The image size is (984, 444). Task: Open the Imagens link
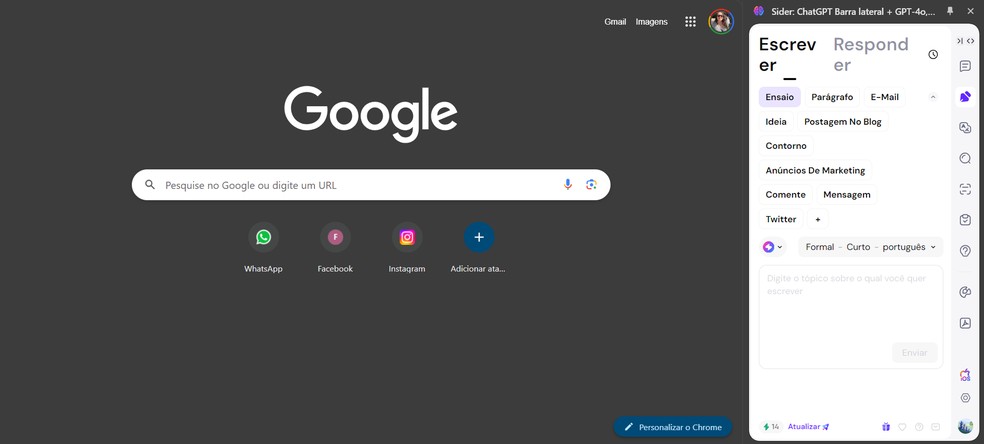(651, 22)
